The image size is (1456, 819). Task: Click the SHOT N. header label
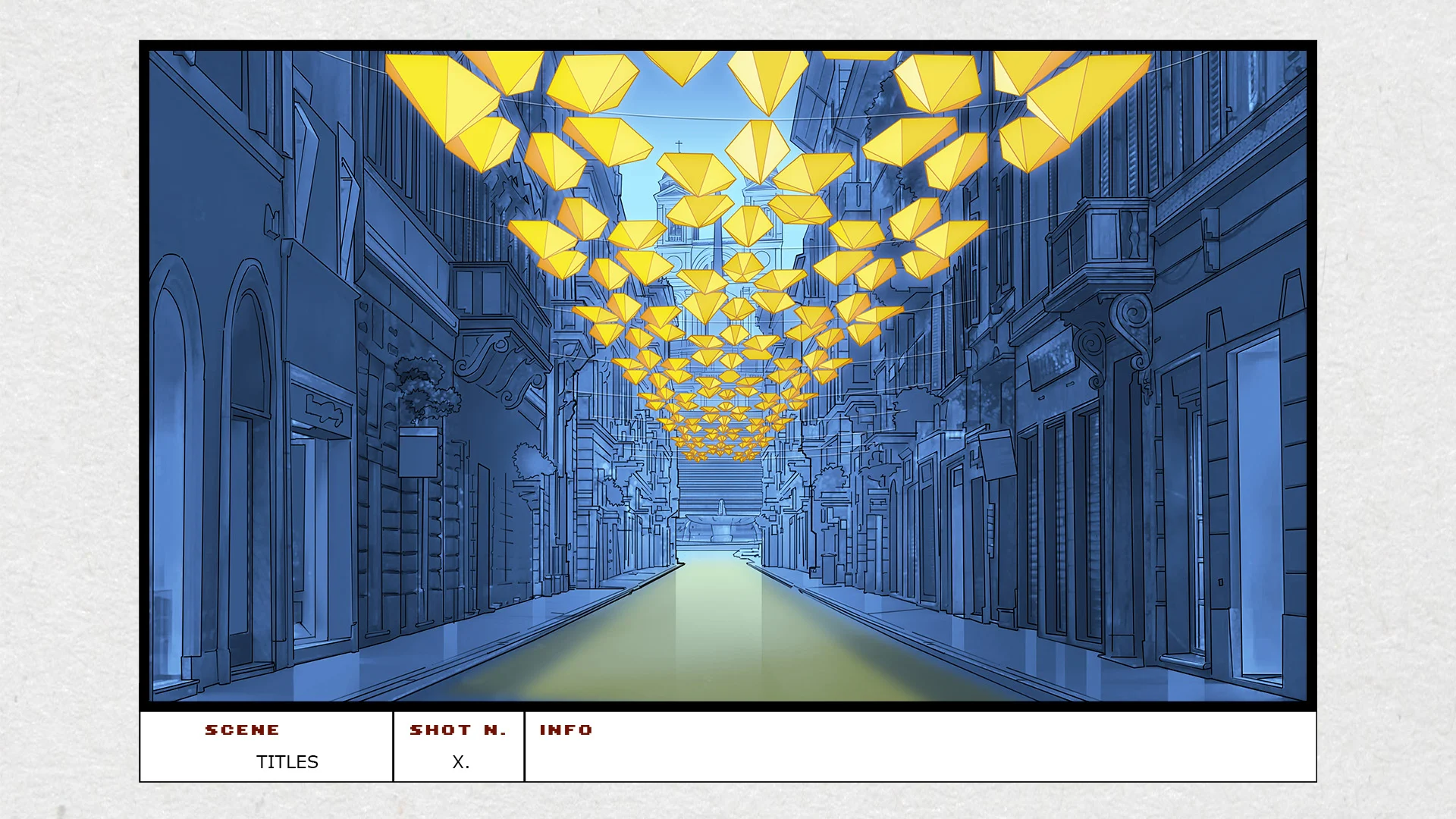[x=458, y=730]
